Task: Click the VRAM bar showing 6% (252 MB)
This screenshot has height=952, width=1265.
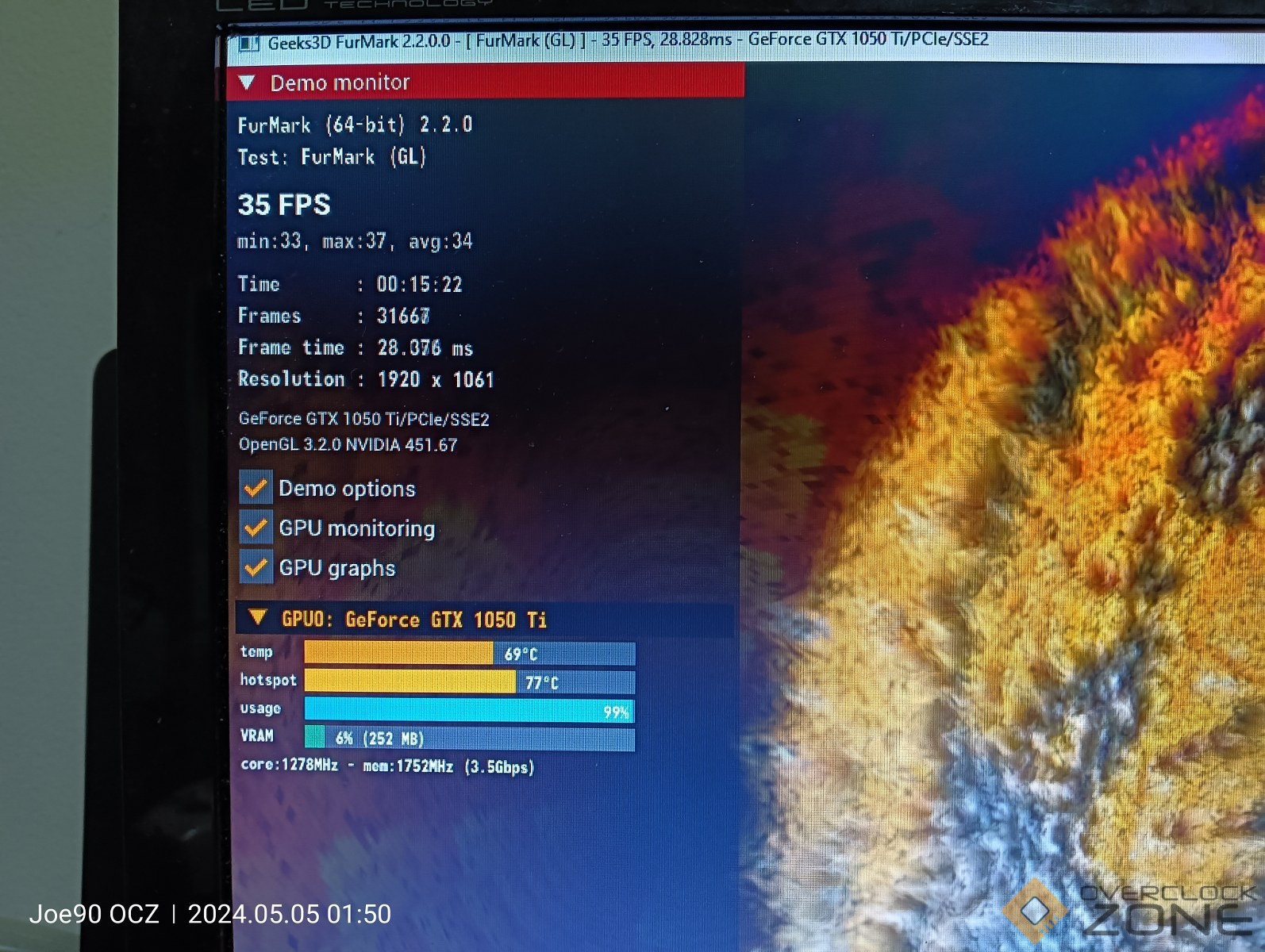Action: pyautogui.click(x=469, y=739)
